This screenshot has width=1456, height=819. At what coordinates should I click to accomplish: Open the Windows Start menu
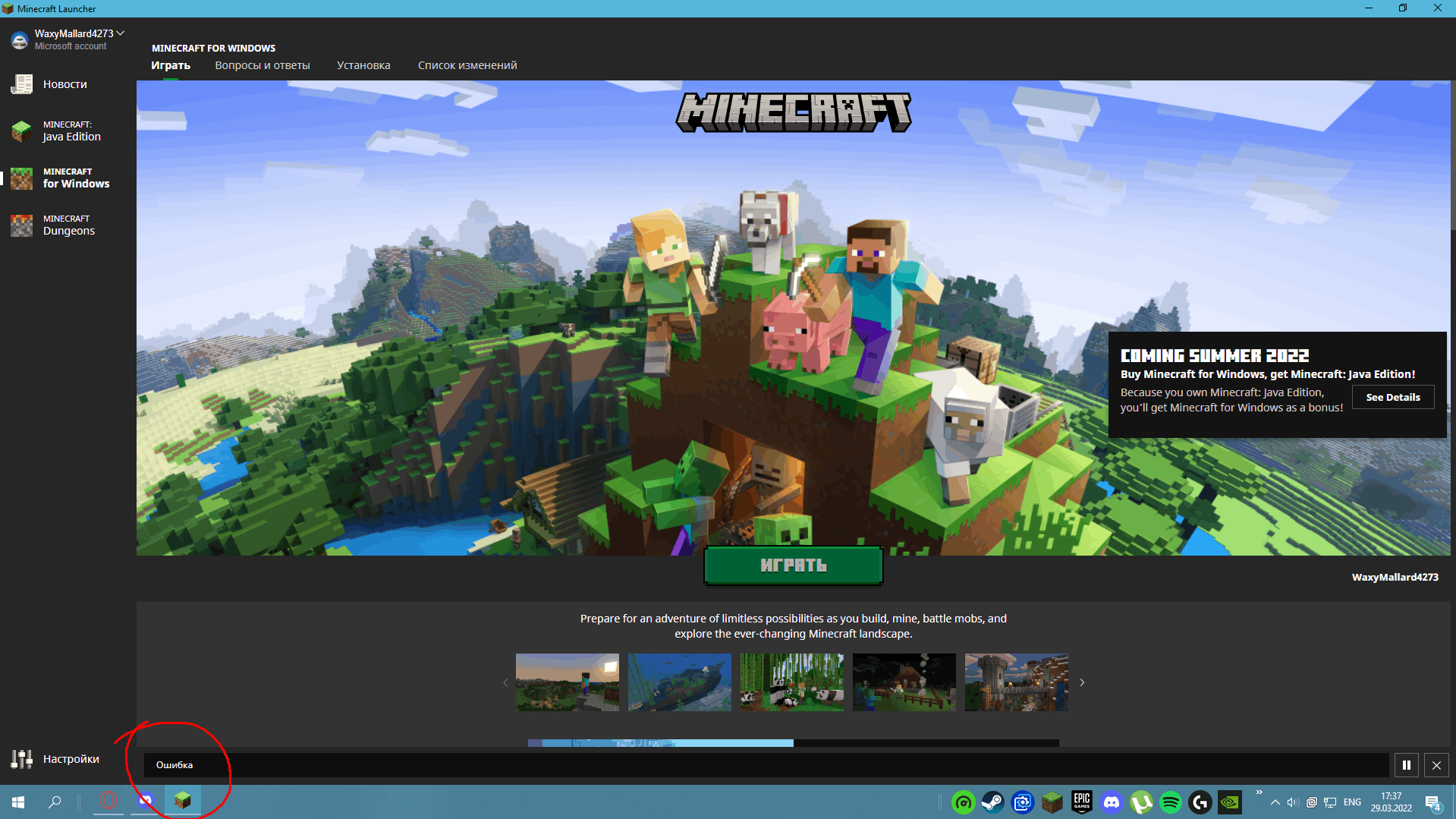click(x=18, y=802)
